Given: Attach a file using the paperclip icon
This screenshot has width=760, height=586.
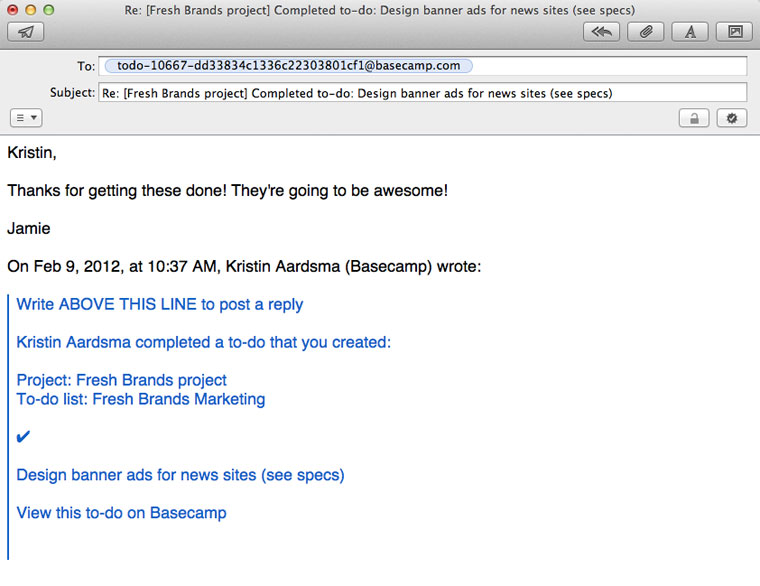Looking at the screenshot, I should coord(646,32).
